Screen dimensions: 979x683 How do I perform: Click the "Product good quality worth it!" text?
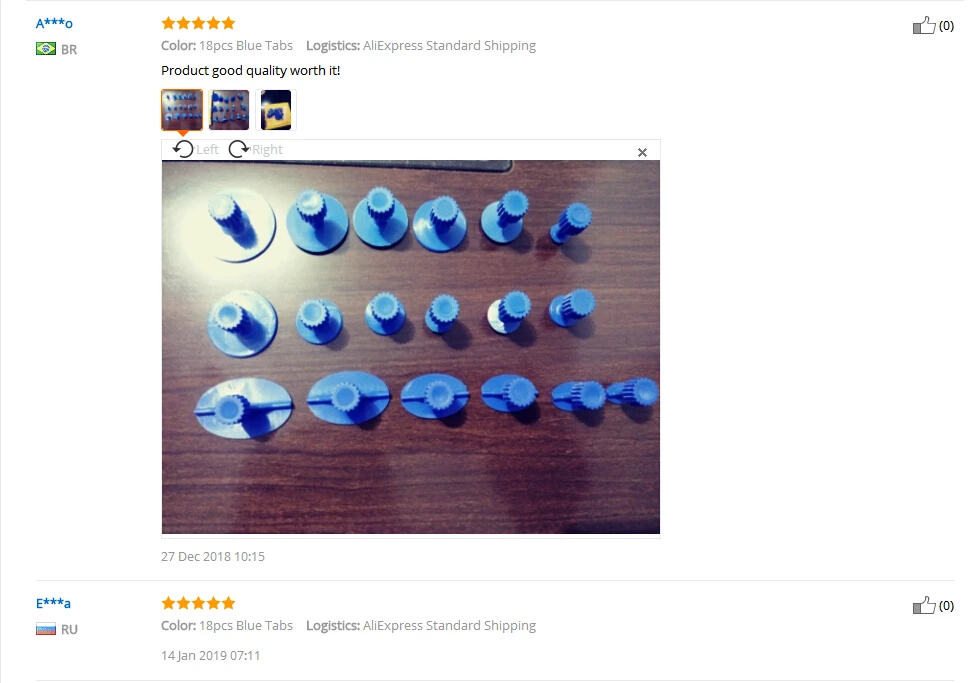[250, 71]
